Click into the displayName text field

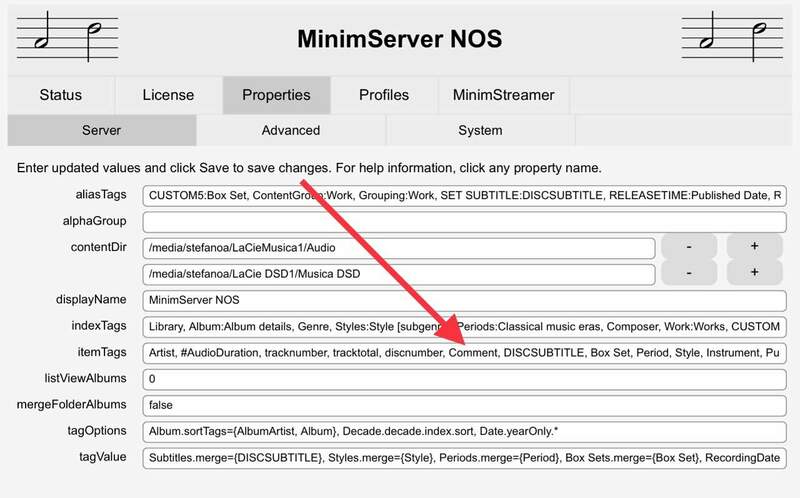pyautogui.click(x=465, y=300)
